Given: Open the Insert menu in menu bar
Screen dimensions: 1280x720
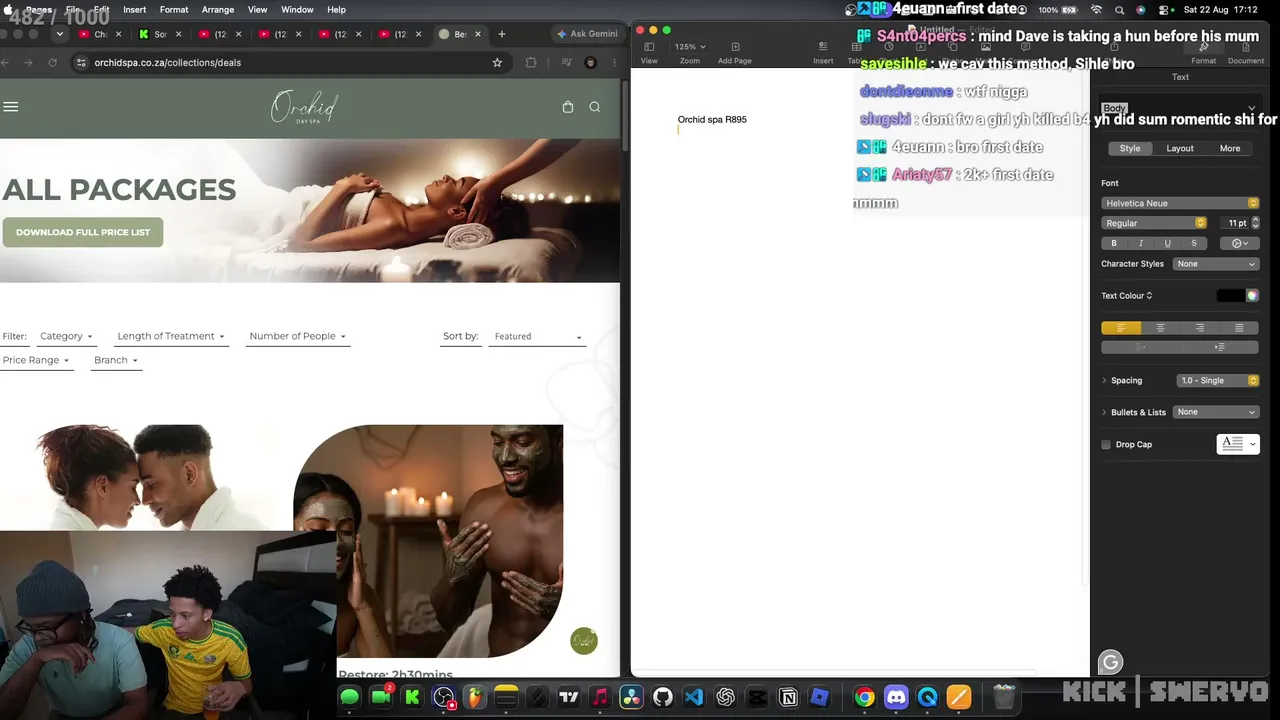Looking at the screenshot, I should coord(134,10).
